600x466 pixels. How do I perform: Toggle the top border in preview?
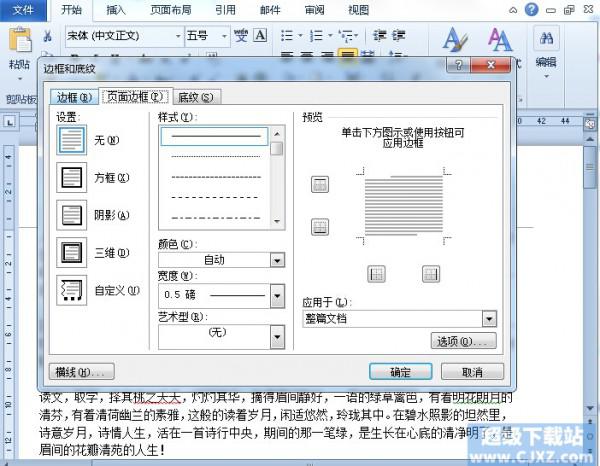tap(320, 184)
